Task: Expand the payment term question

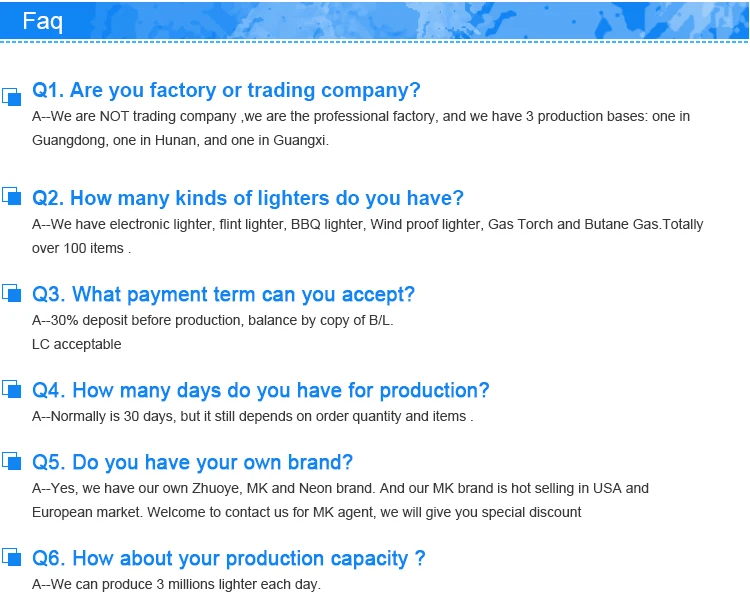Action: 223,294
